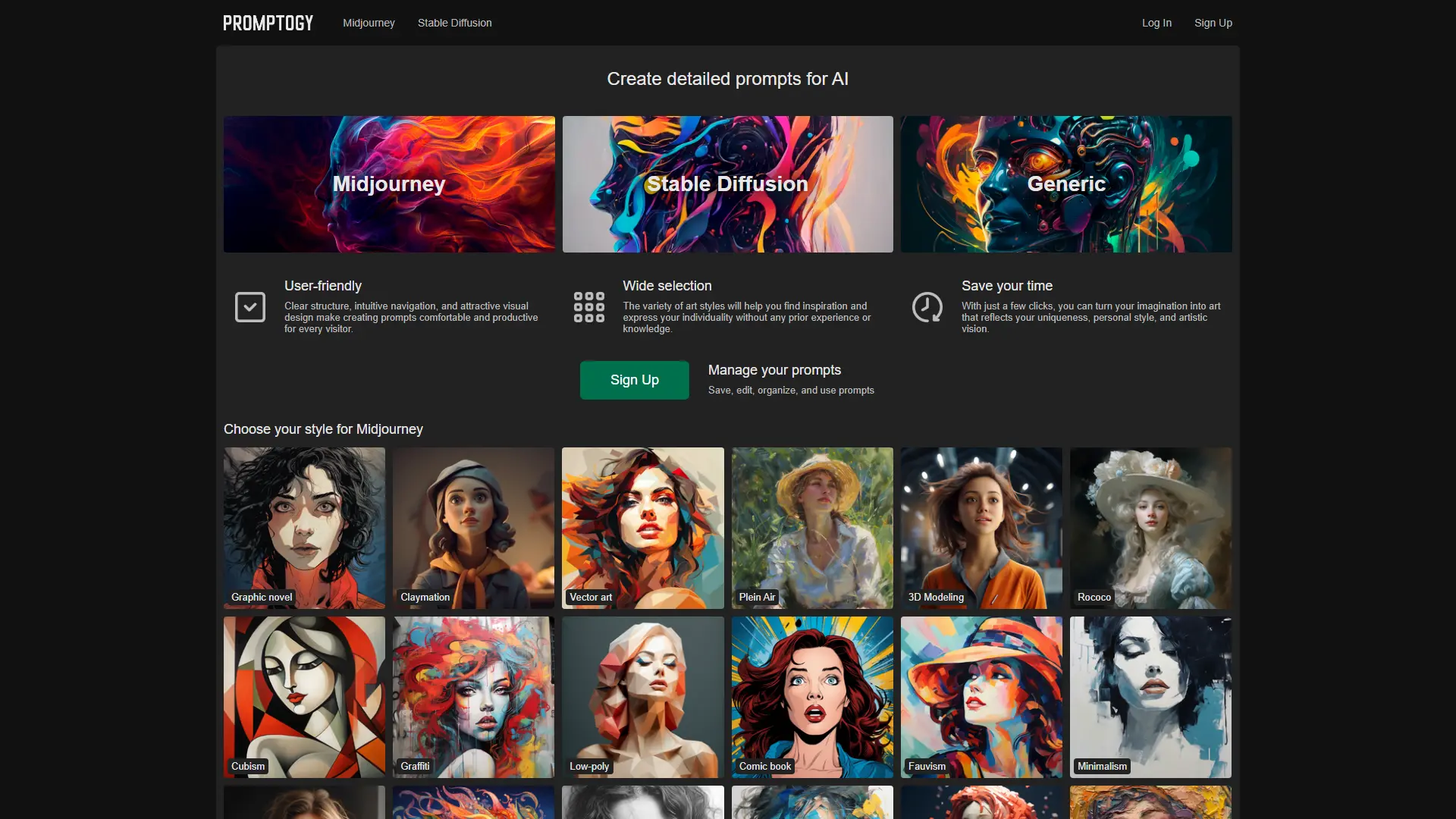Pick the Vector art style

tap(642, 528)
